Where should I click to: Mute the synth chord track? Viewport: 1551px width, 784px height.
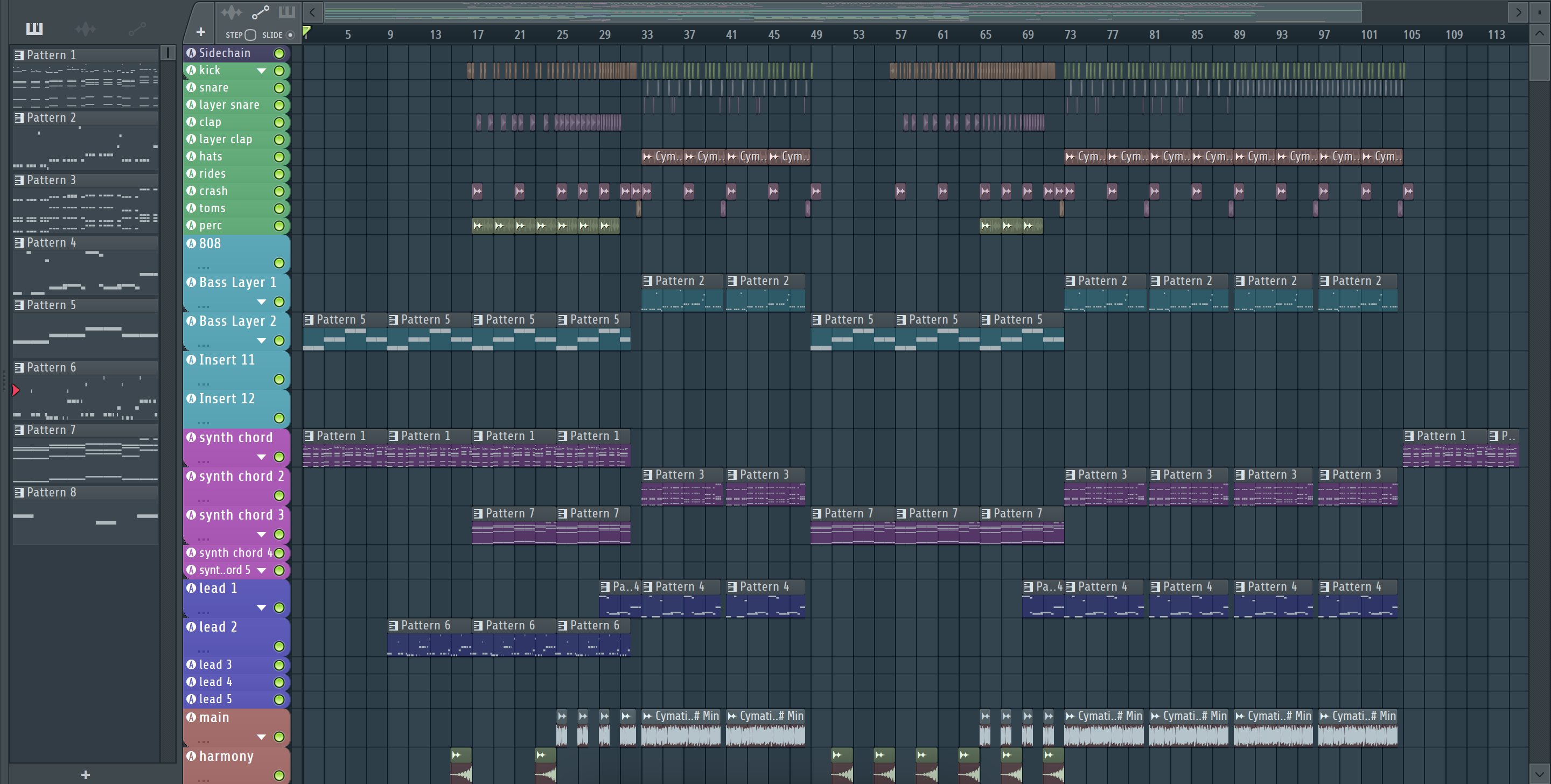tap(279, 457)
